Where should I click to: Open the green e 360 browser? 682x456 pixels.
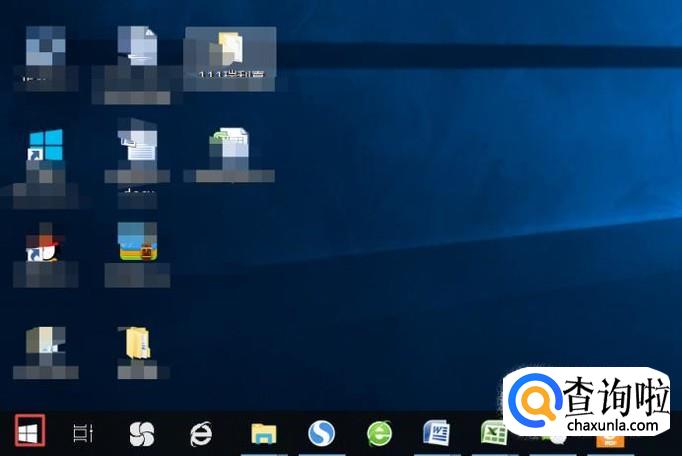379,434
